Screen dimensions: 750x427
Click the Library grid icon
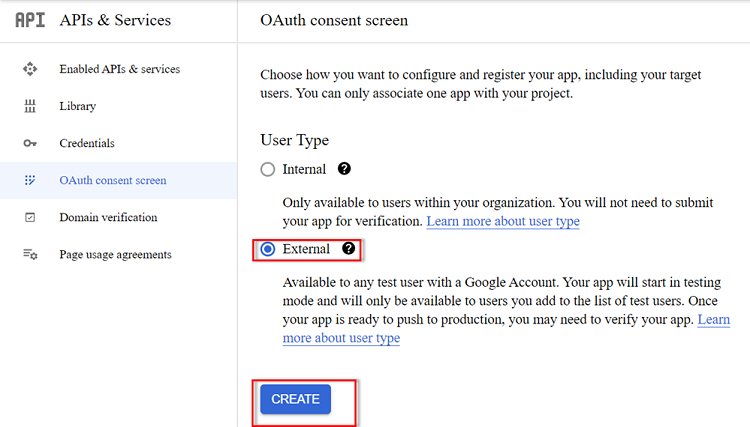pyautogui.click(x=30, y=106)
